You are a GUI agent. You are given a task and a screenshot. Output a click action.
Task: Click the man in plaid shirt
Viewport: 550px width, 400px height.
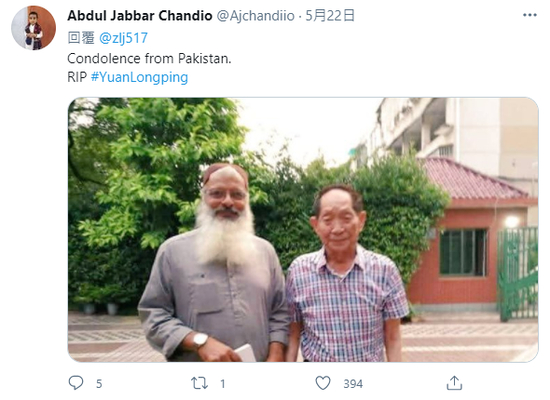(x=347, y=274)
